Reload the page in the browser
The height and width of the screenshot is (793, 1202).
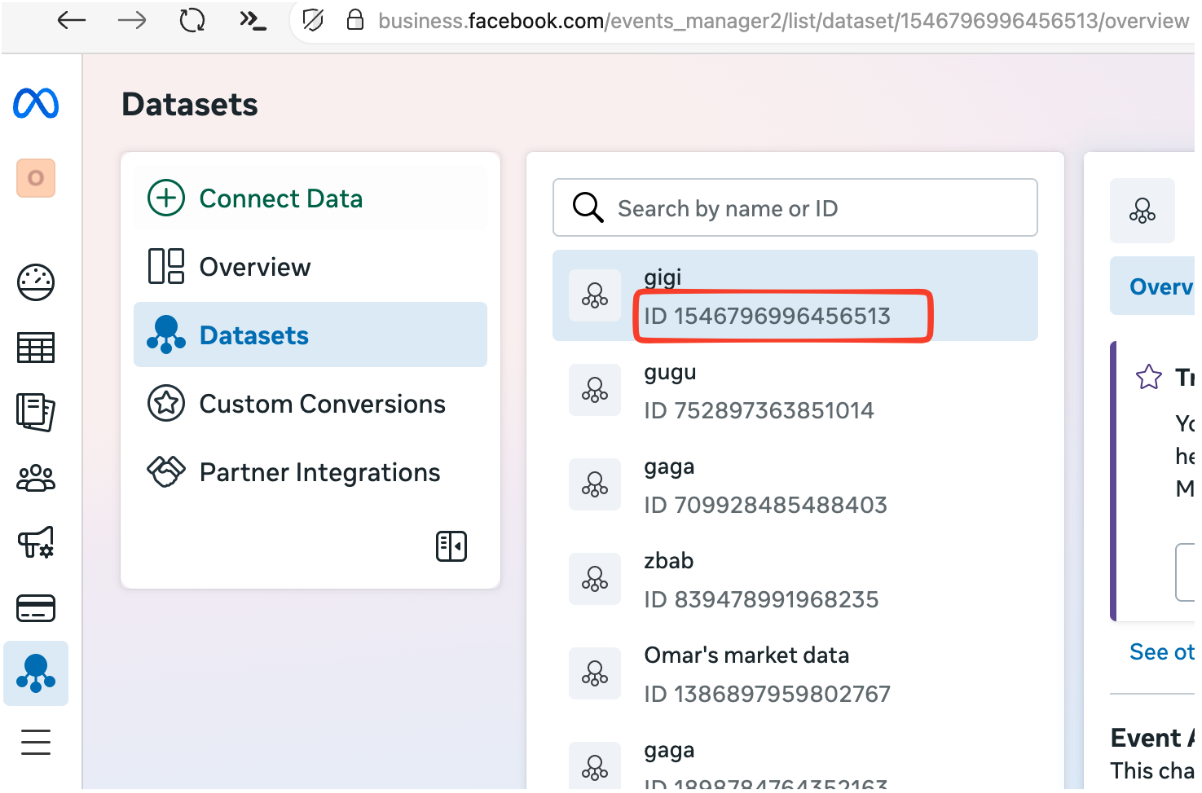point(192,21)
